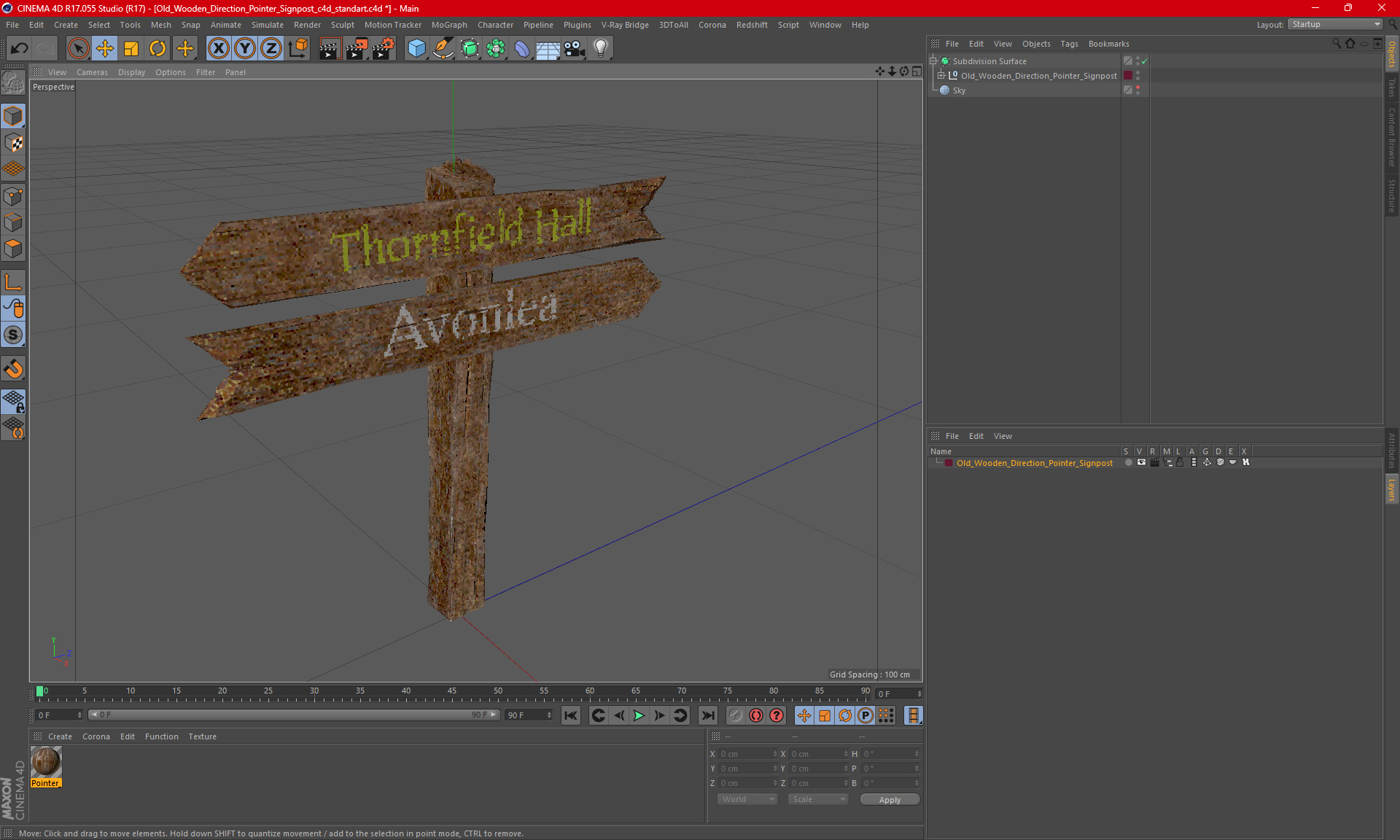Image resolution: width=1400 pixels, height=840 pixels.
Task: Open the MoGraph menu
Action: click(x=449, y=25)
